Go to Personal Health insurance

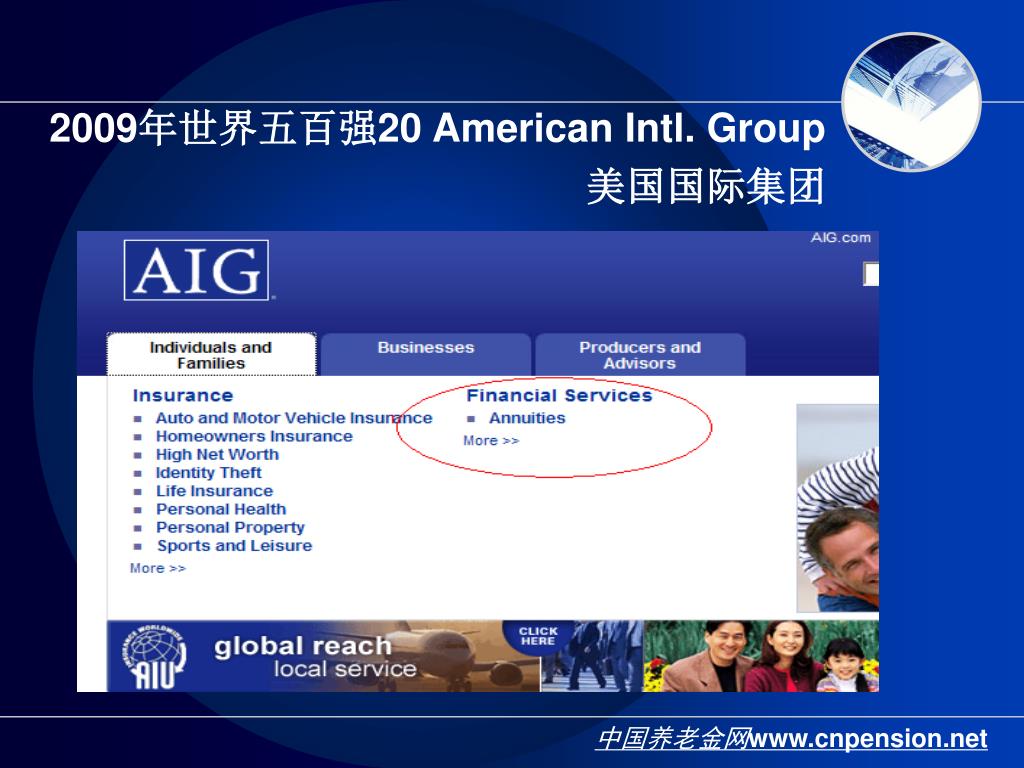(221, 509)
